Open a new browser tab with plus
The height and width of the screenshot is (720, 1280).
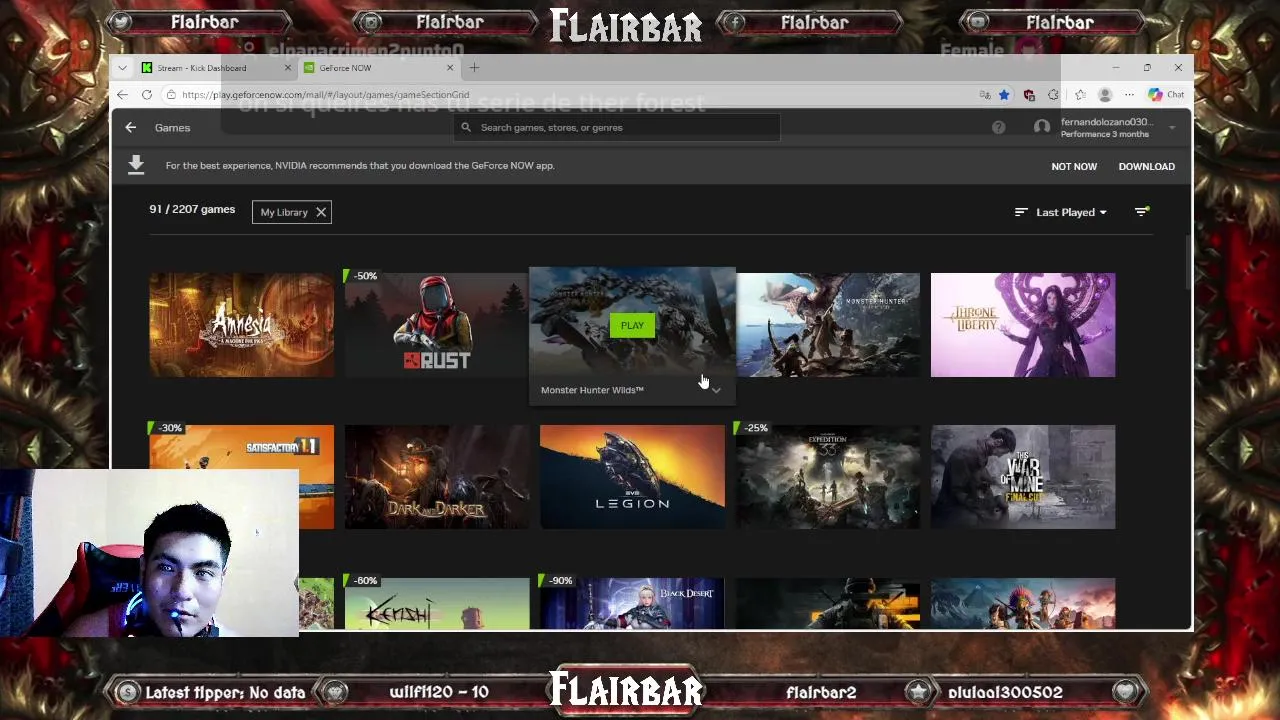pos(474,68)
